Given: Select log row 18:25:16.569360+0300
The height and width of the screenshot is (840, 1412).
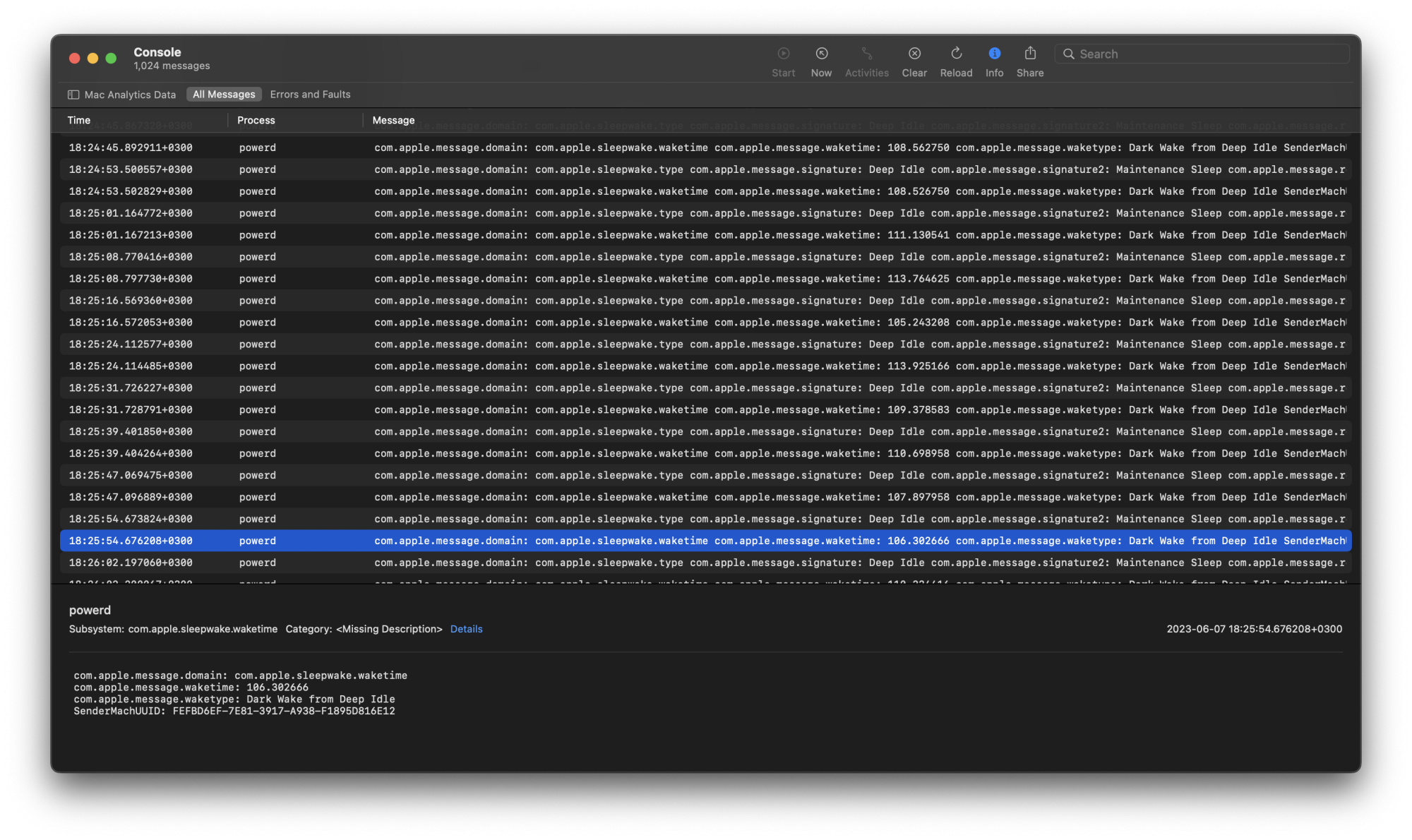Looking at the screenshot, I should (706, 301).
